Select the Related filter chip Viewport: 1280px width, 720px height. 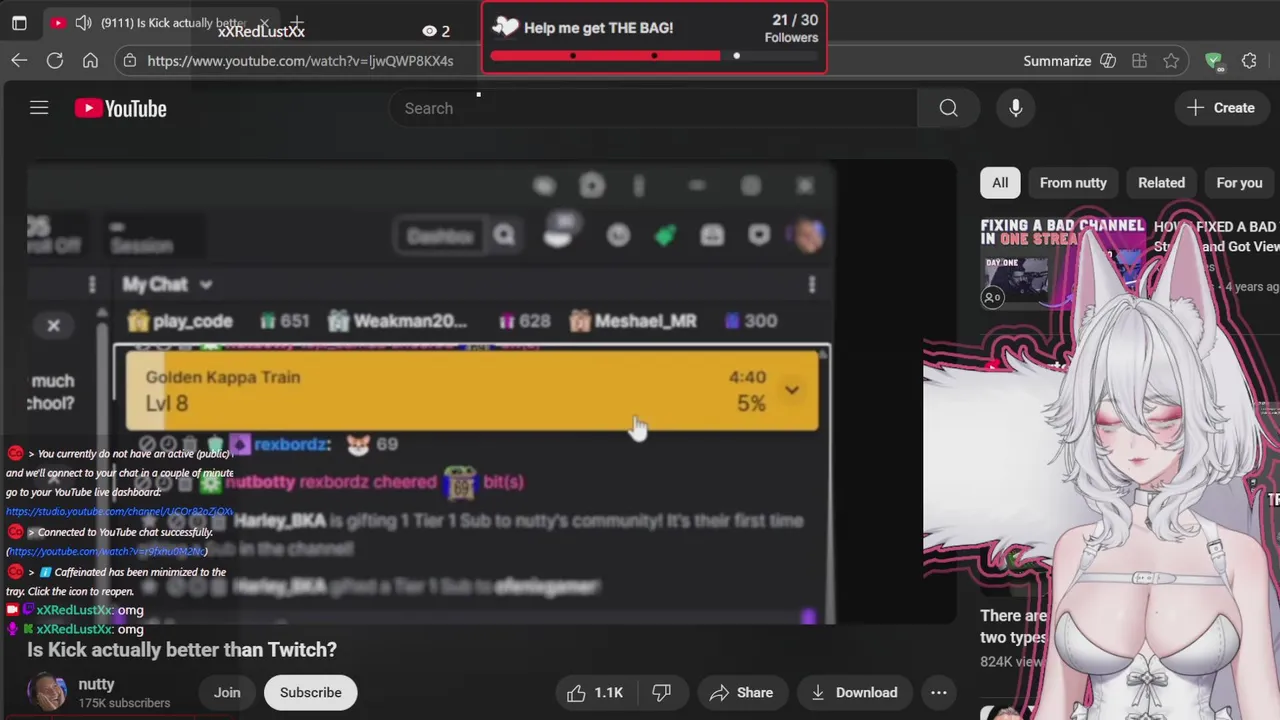(1161, 183)
